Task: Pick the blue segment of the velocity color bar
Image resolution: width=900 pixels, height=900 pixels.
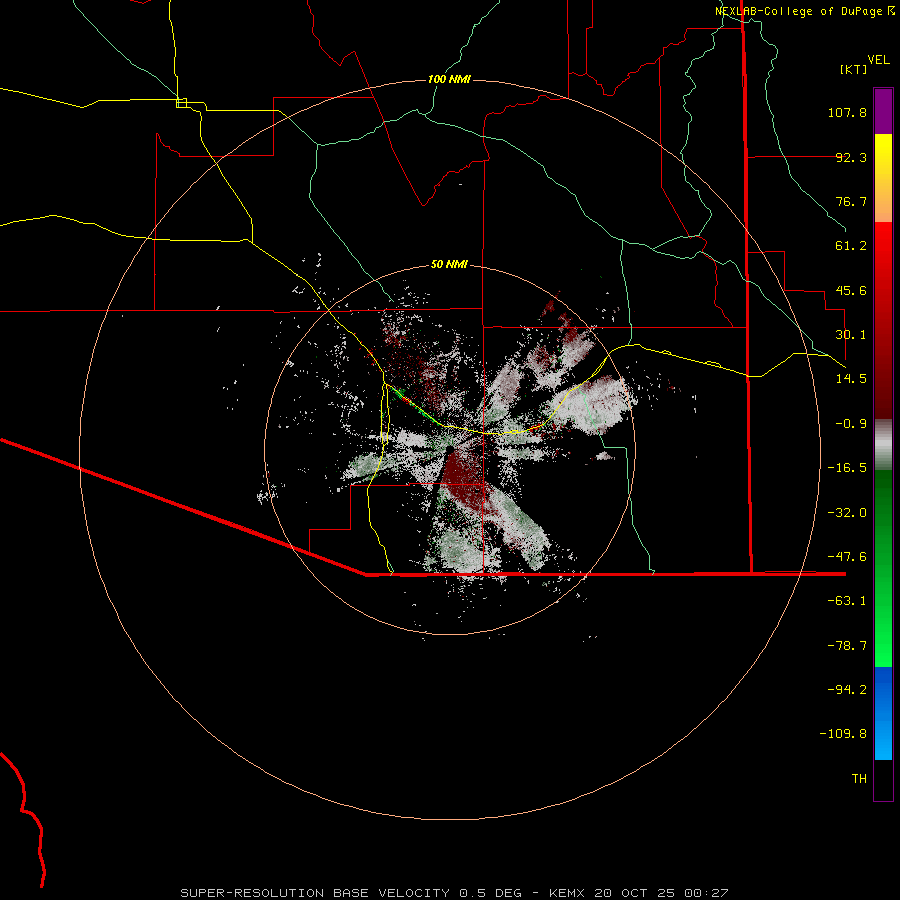Action: [x=883, y=713]
